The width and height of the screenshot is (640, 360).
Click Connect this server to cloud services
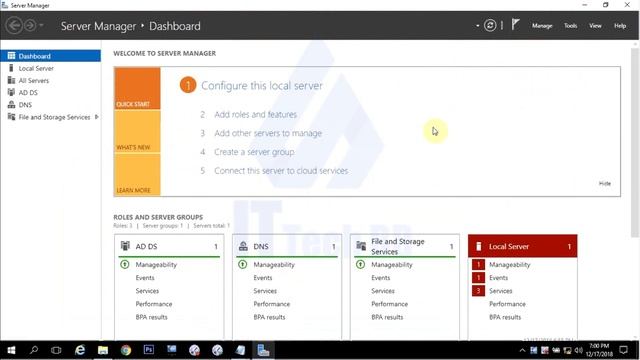pos(281,171)
